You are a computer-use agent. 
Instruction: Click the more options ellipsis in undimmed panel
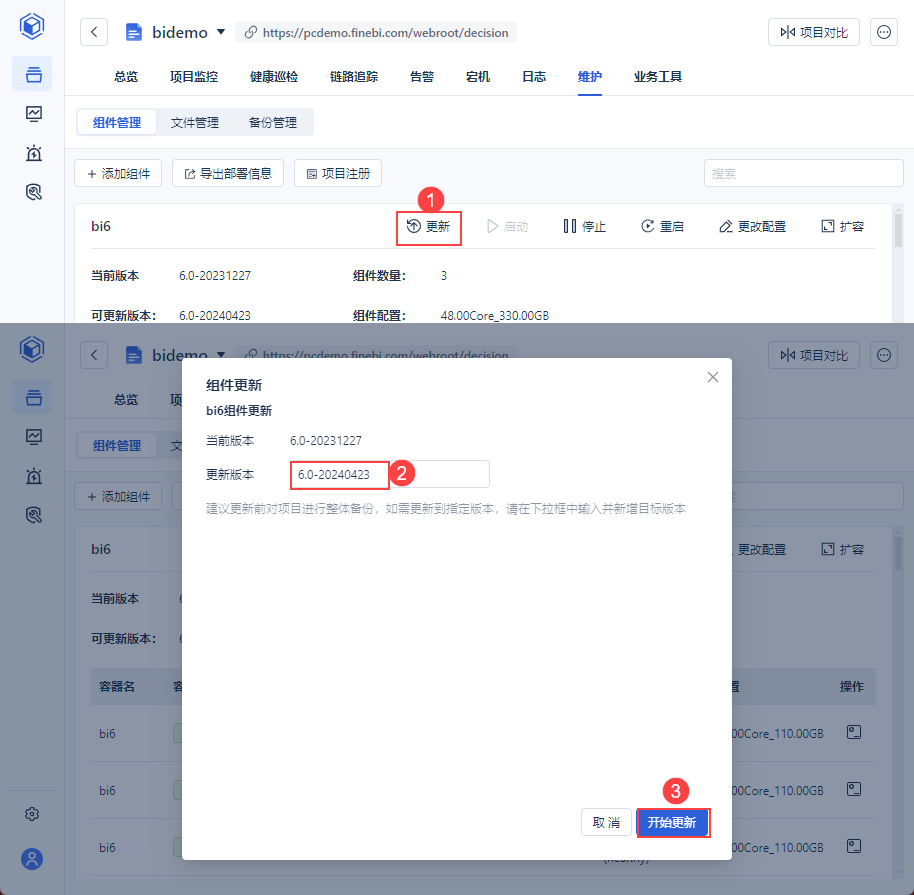[x=884, y=32]
